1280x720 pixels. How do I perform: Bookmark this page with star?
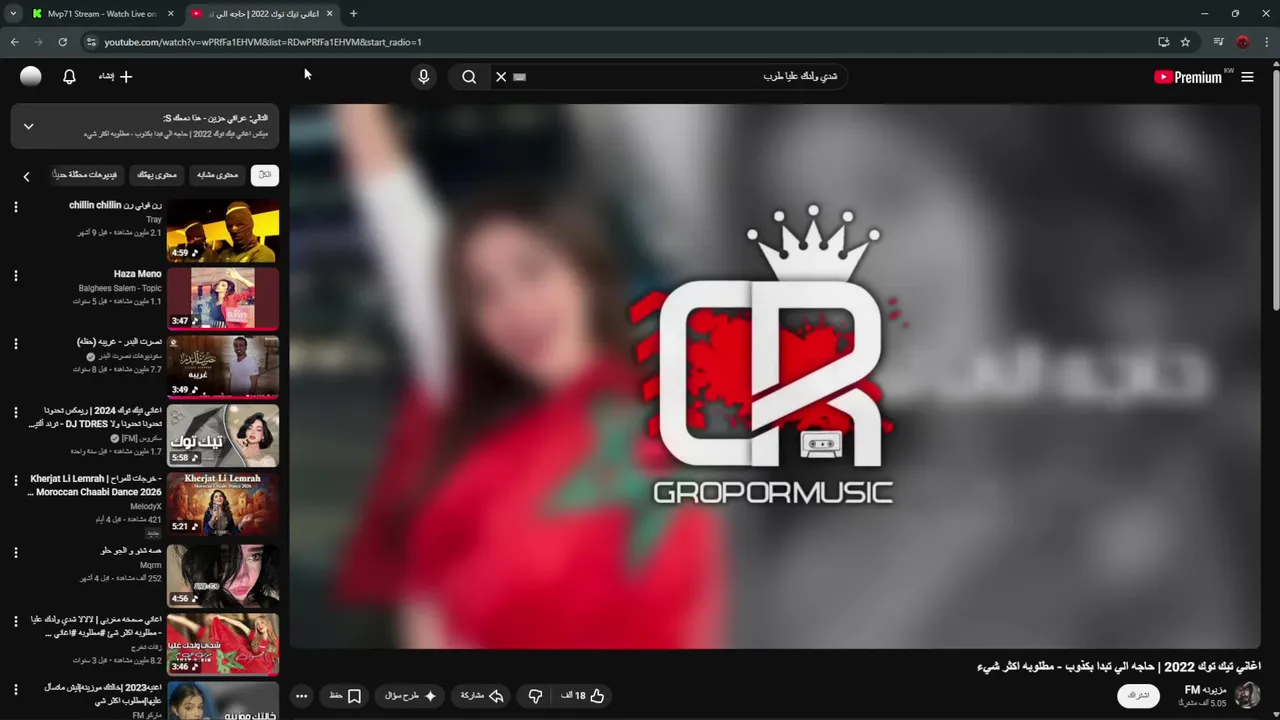click(1185, 42)
